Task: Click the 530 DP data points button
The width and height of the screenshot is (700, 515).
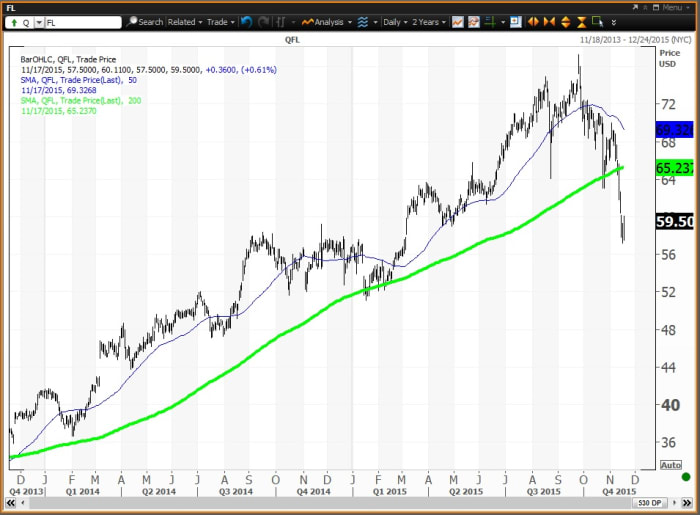Action: point(650,503)
